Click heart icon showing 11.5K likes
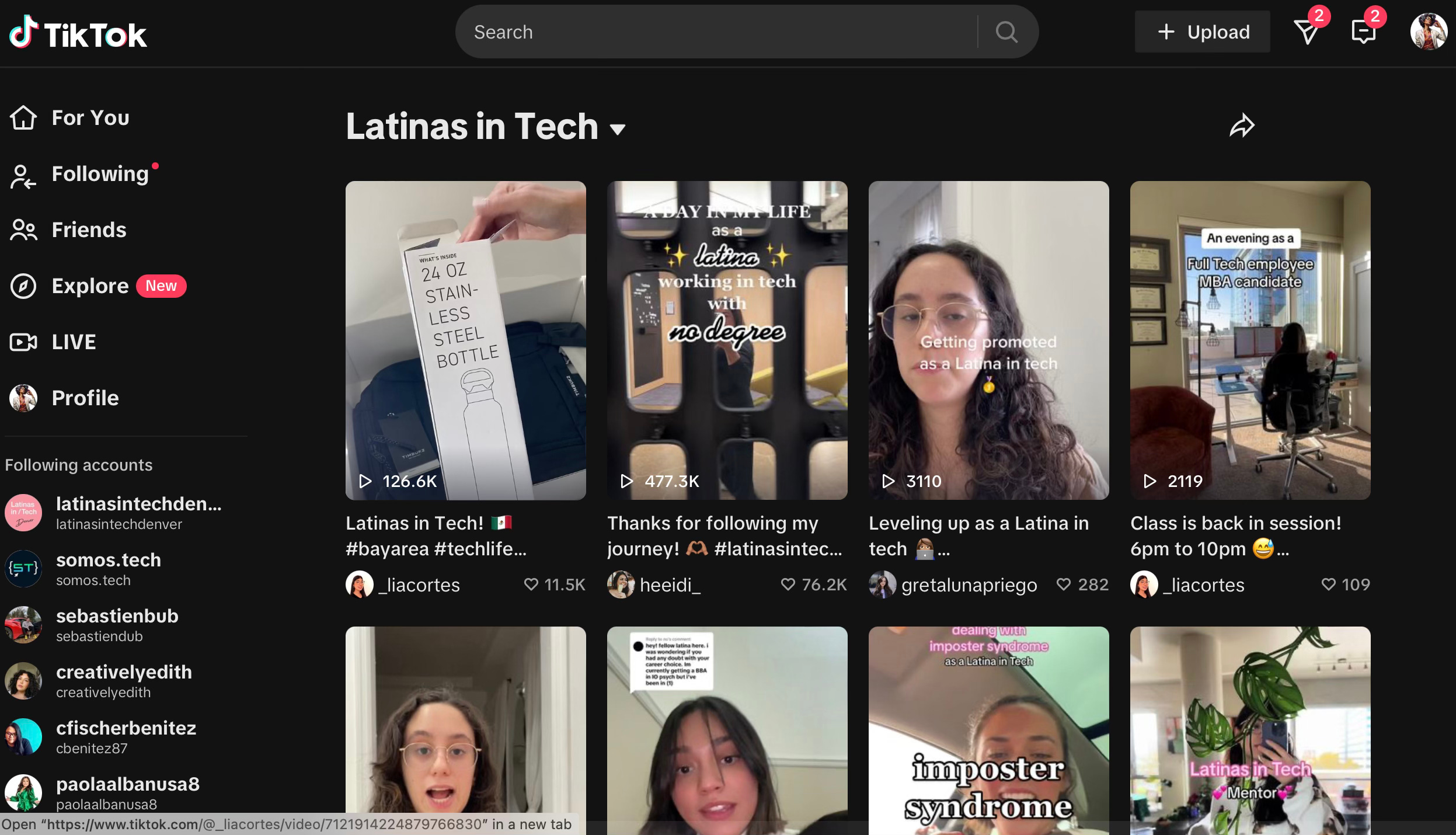 coord(531,584)
